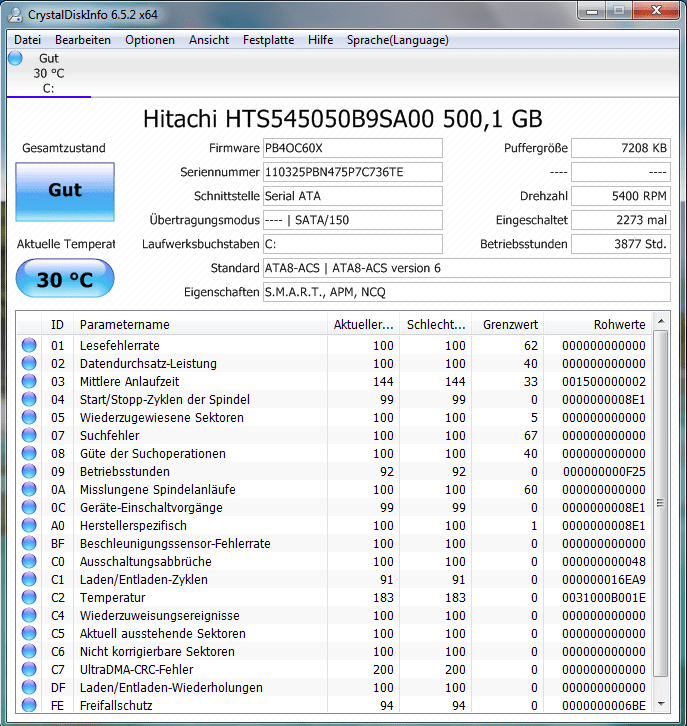Click status orb for Wiederzugewiesene Sektoren row
Image resolution: width=687 pixels, height=726 pixels.
(x=29, y=418)
